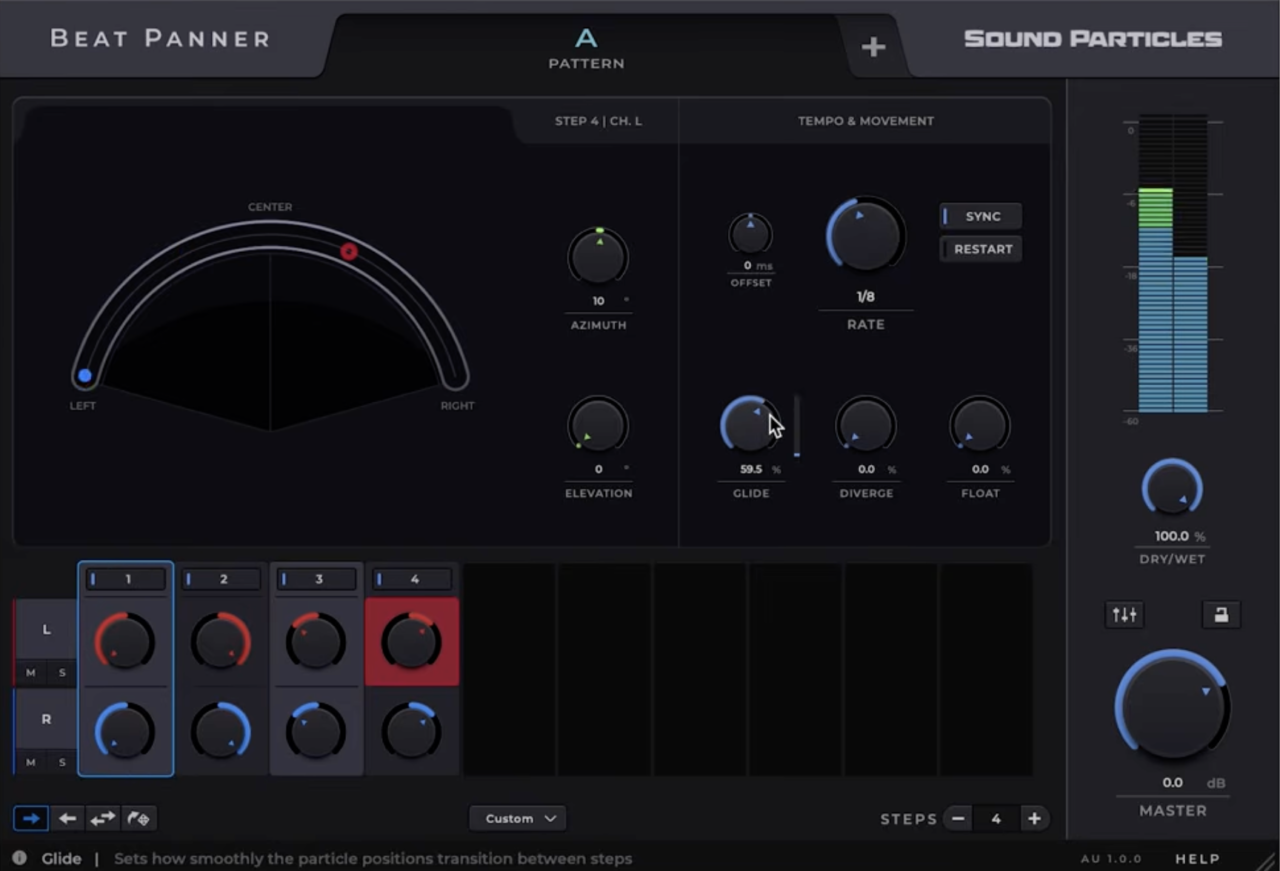Click the Rate knob
1280x871 pixels.
click(865, 236)
